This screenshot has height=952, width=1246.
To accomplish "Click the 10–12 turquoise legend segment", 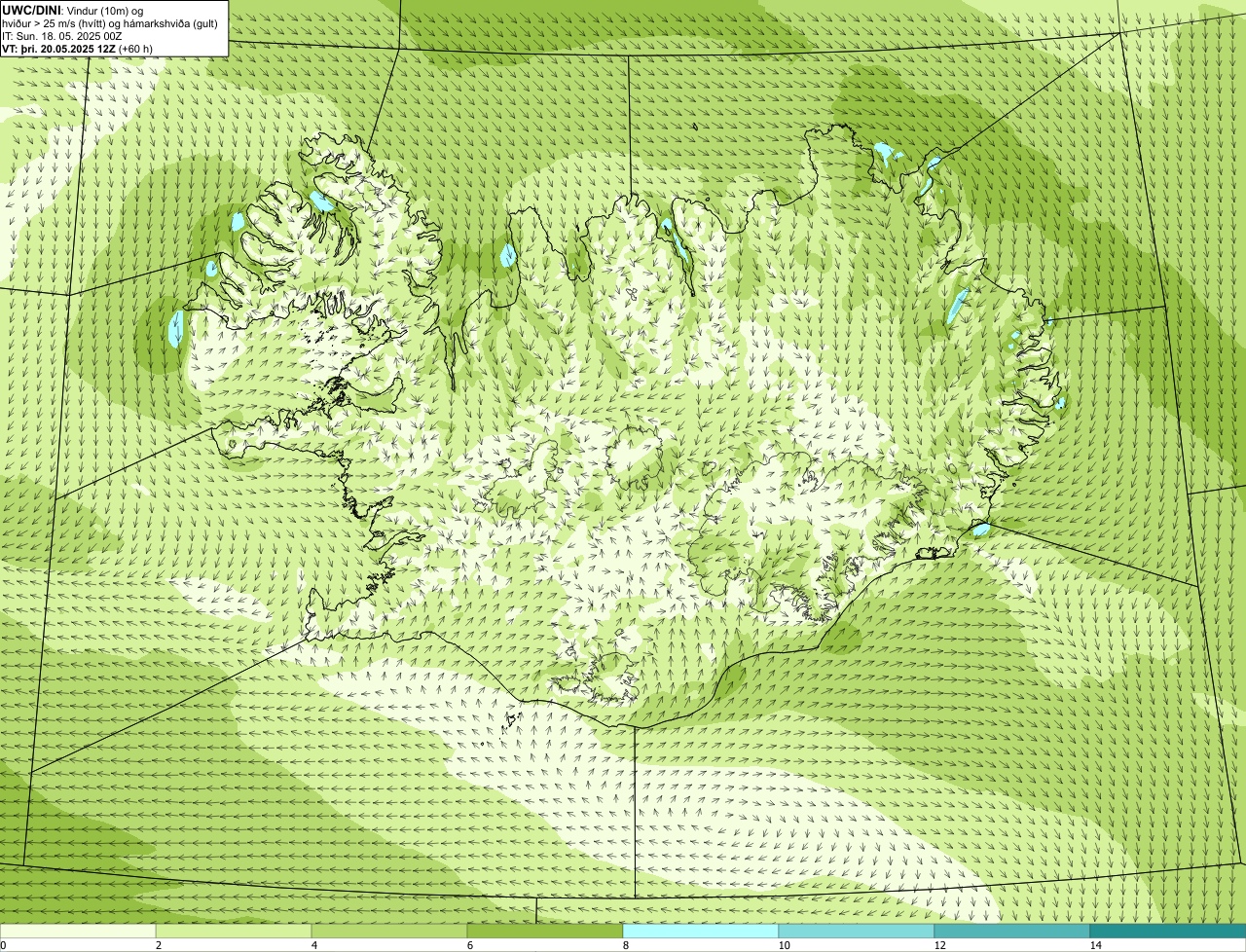I will 857,931.
